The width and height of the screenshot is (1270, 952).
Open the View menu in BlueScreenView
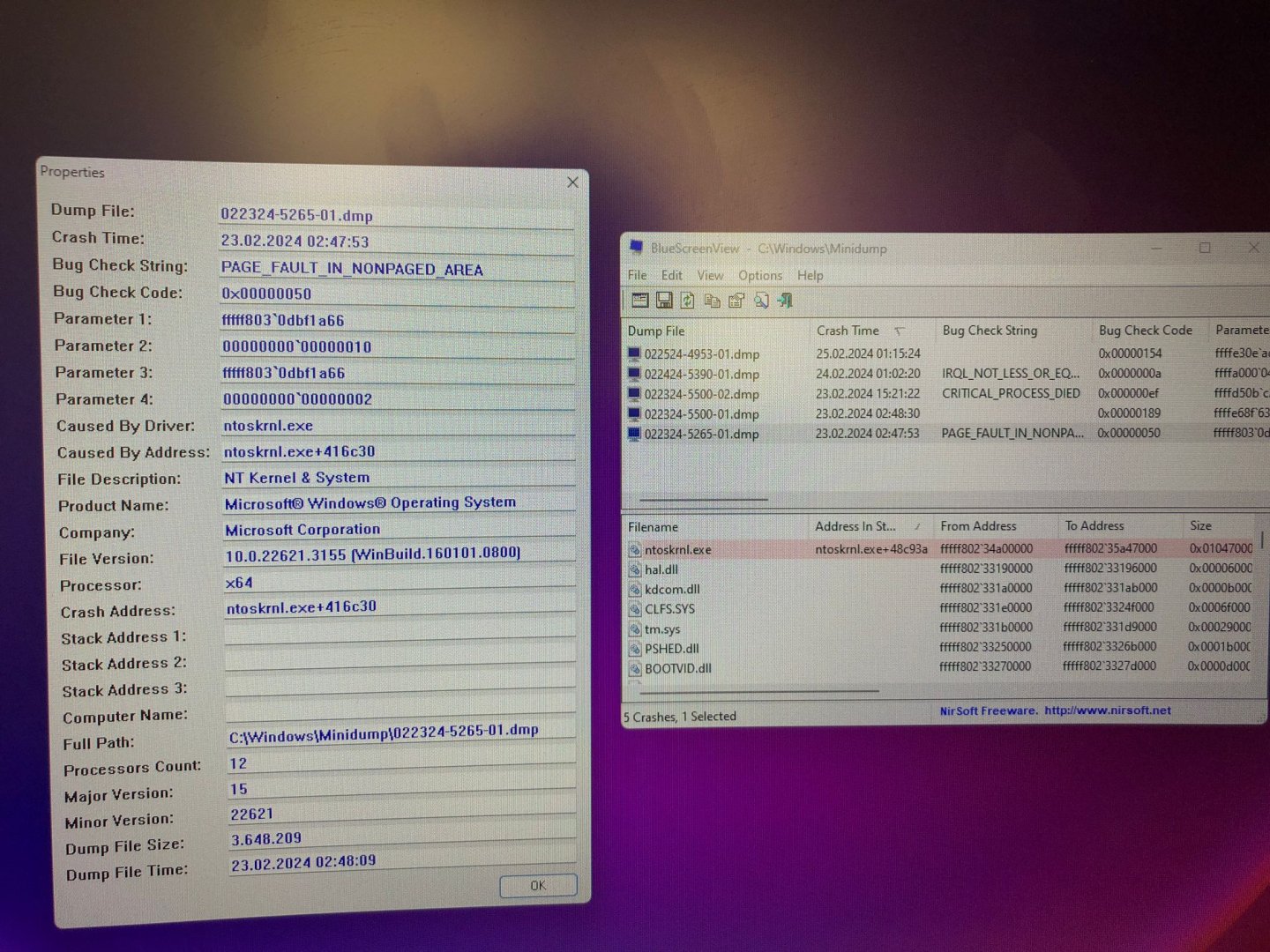(x=710, y=275)
